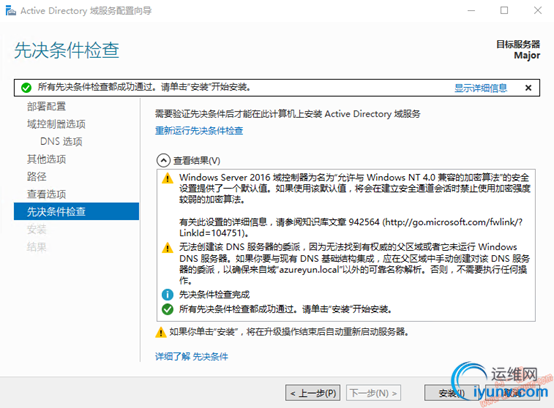The width and height of the screenshot is (554, 408).
Task: Select DNS 选项 step in sidebar
Action: click(x=61, y=142)
